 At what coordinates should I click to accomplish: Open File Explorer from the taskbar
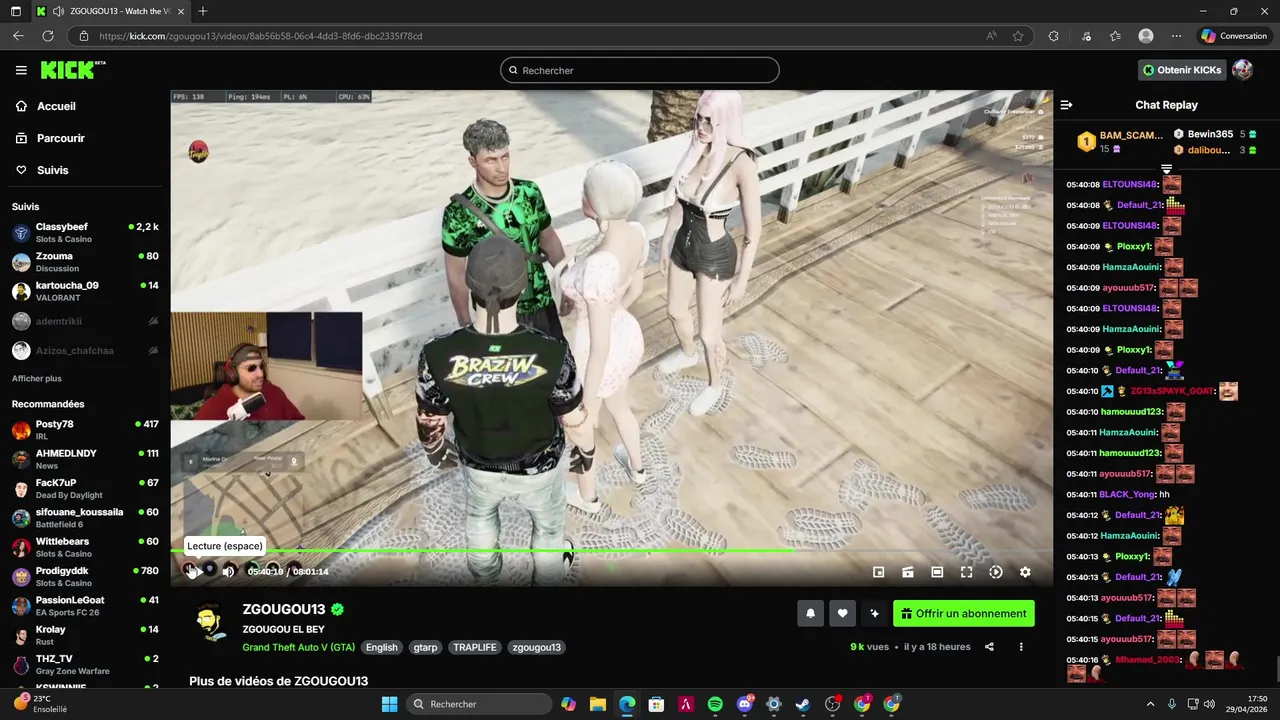(x=597, y=704)
